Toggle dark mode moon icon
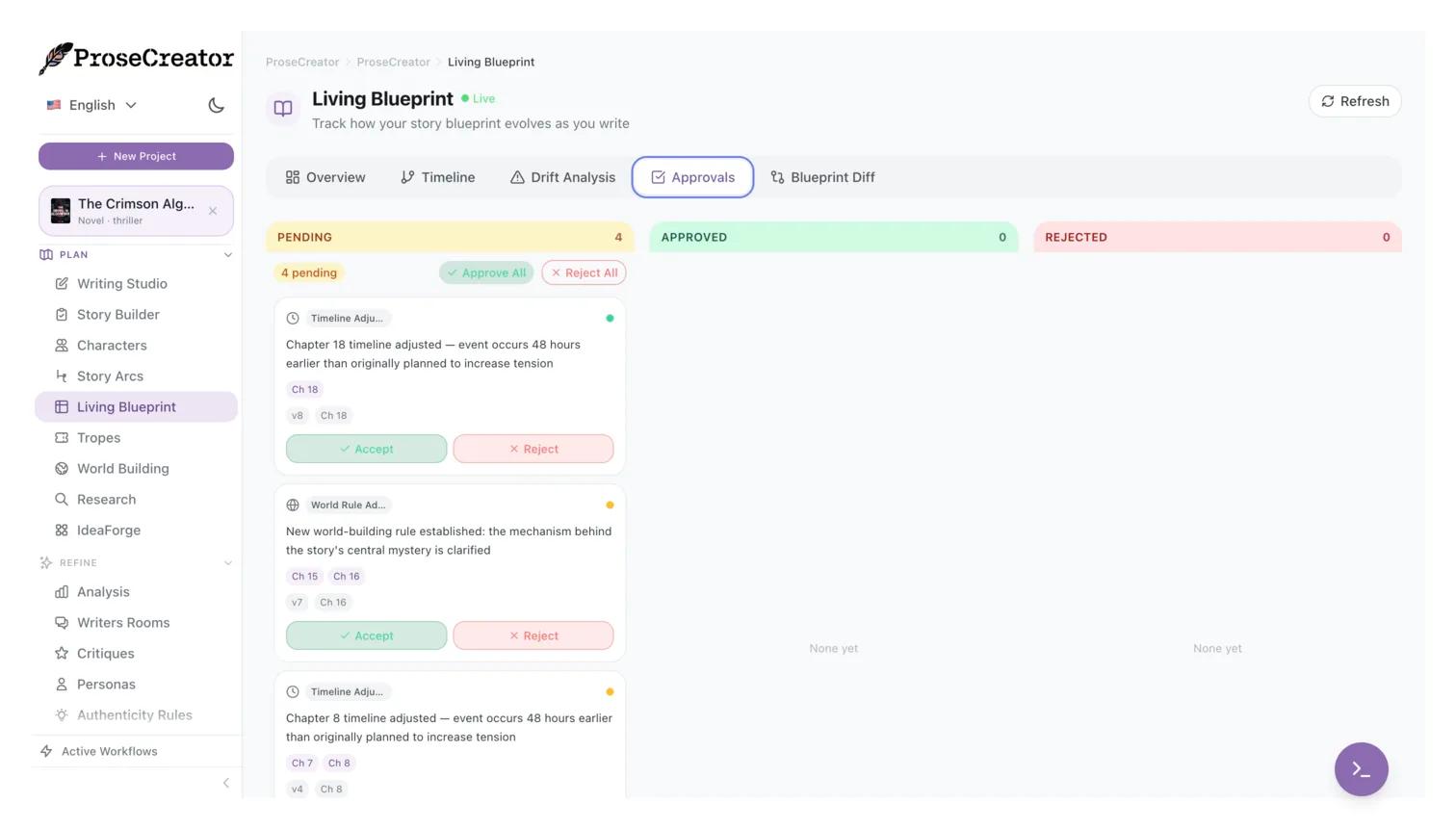This screenshot has width=1456, height=829. (216, 105)
